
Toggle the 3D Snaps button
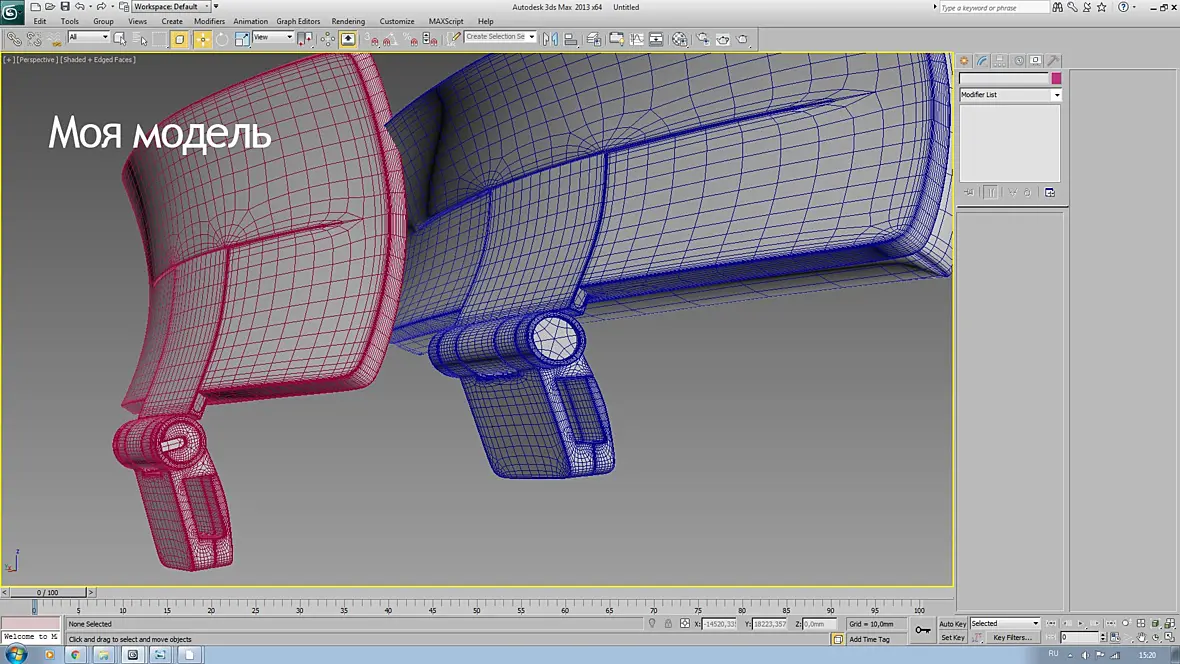(373, 39)
